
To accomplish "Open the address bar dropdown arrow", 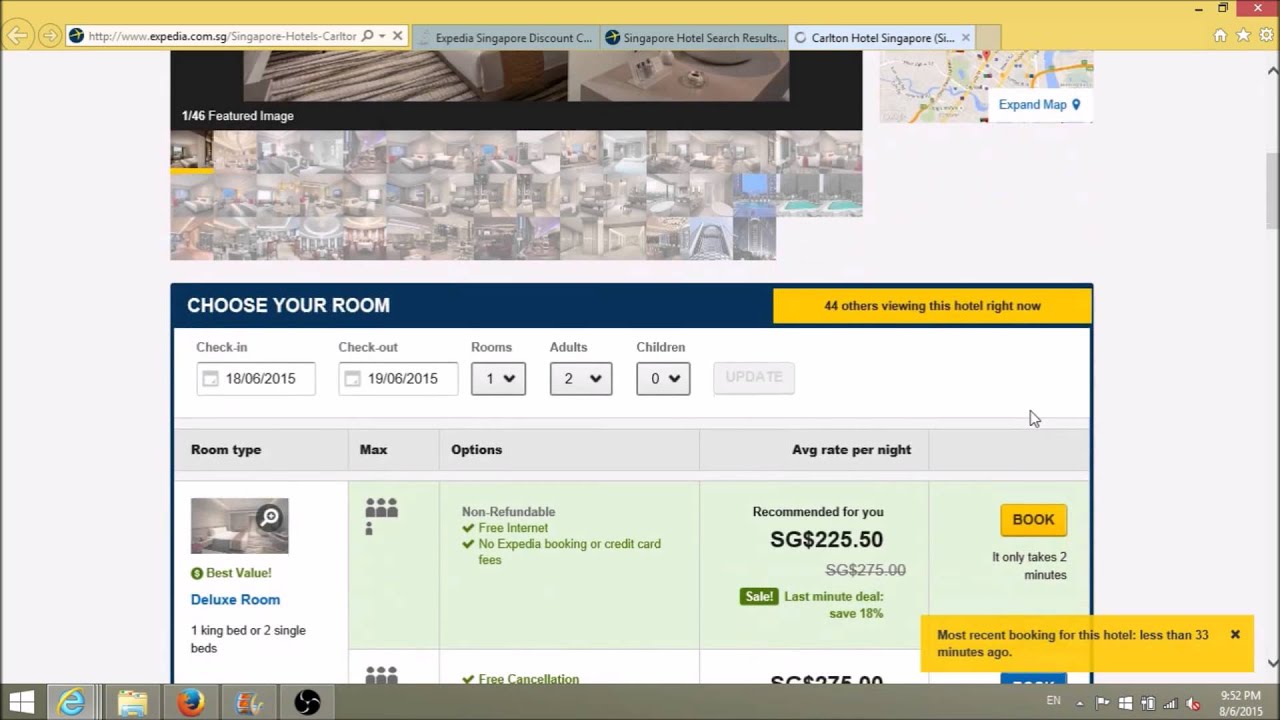I will coord(382,36).
